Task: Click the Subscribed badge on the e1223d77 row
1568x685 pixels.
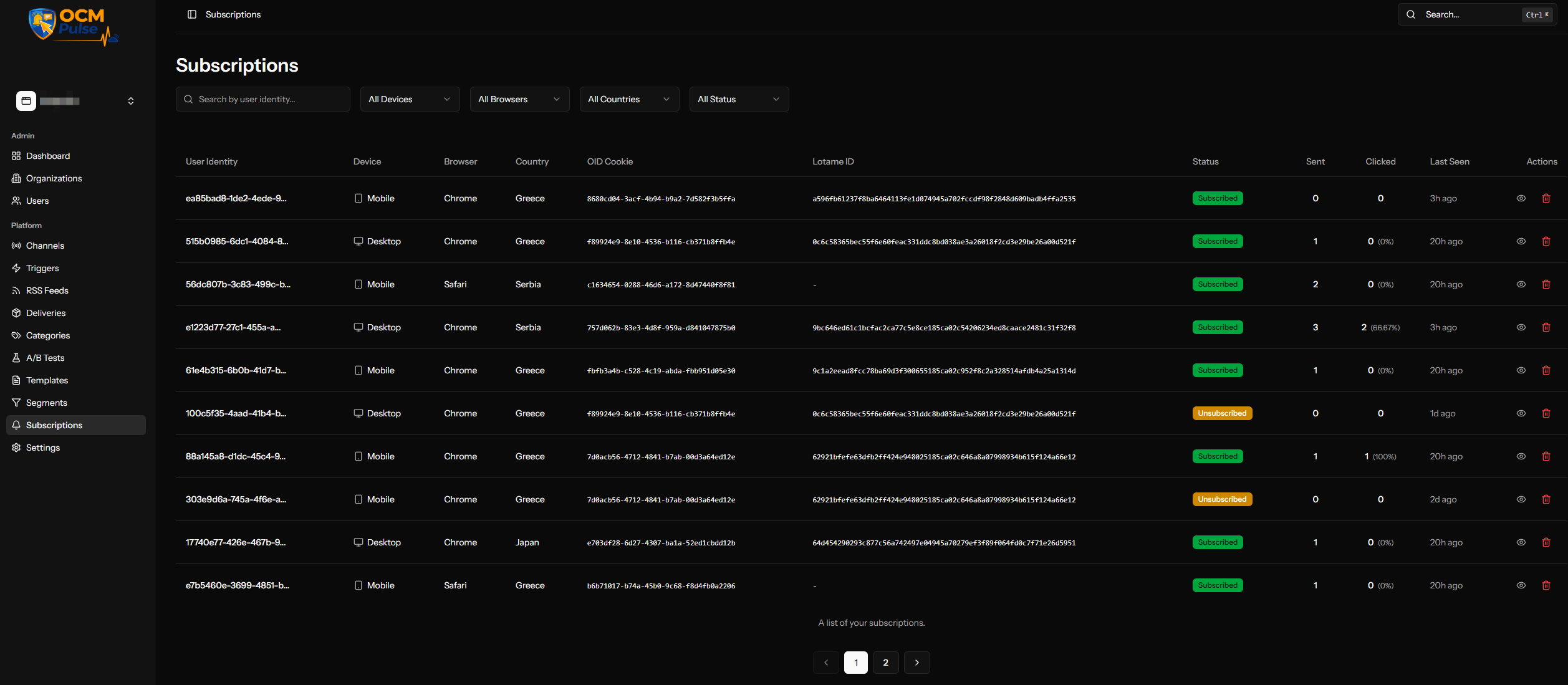Action: click(1217, 327)
